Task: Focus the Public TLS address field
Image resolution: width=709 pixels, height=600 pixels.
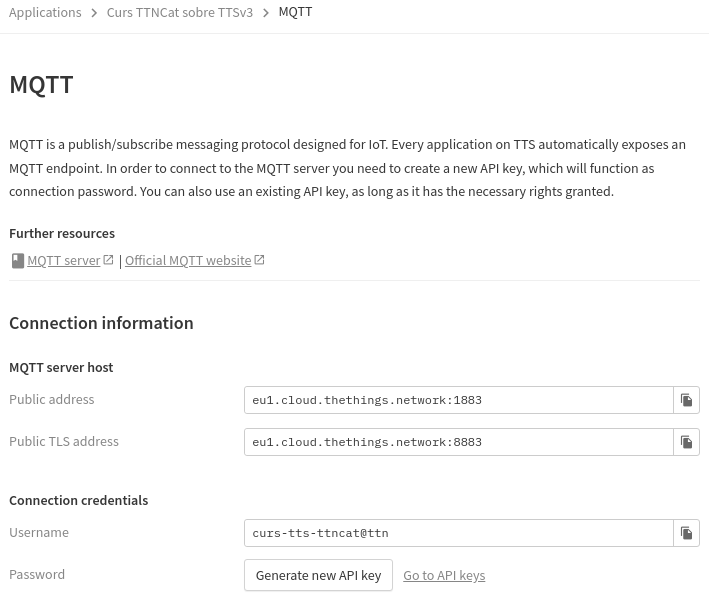Action: click(x=458, y=442)
